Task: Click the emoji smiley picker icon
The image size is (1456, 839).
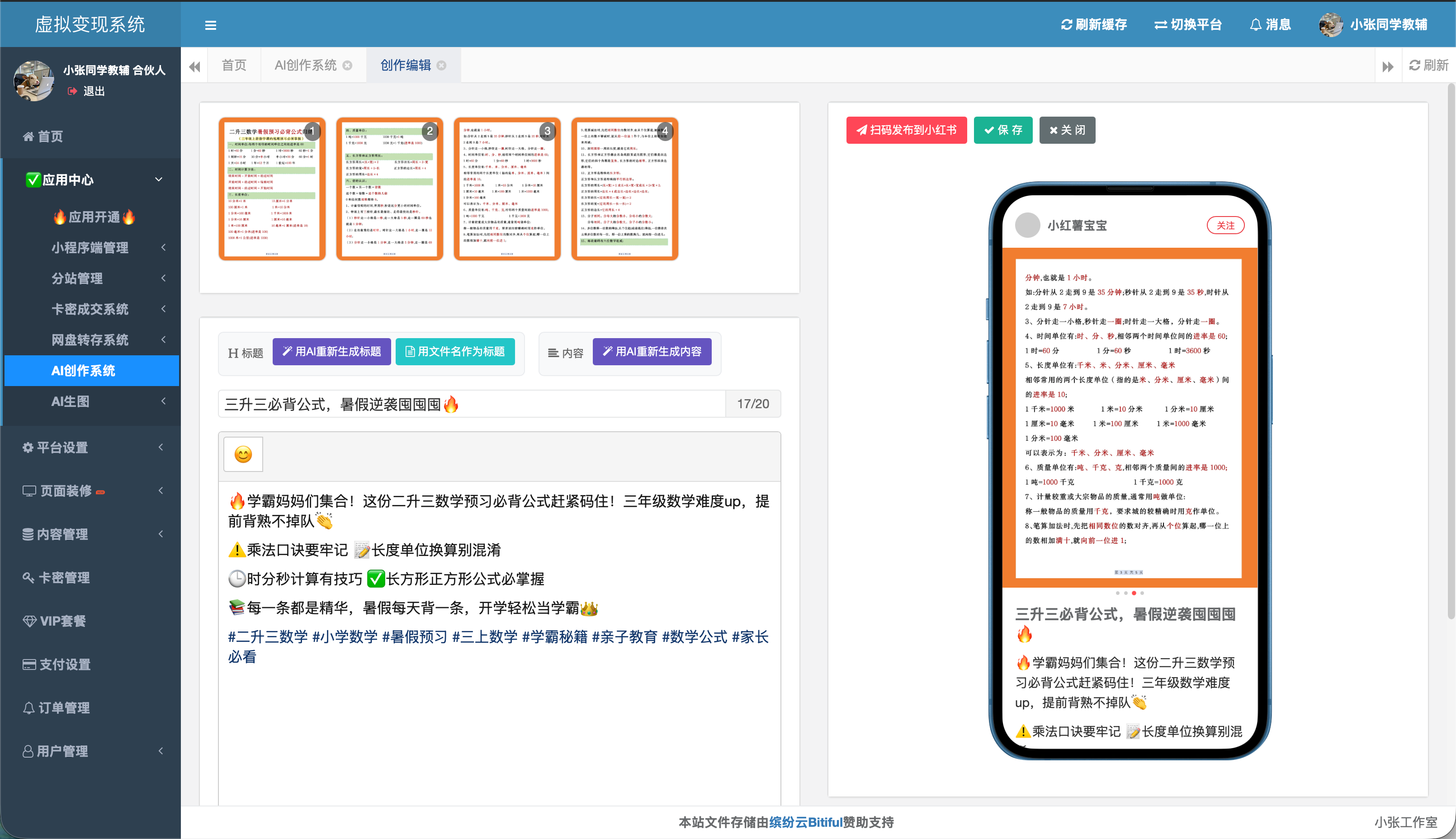Action: [243, 454]
